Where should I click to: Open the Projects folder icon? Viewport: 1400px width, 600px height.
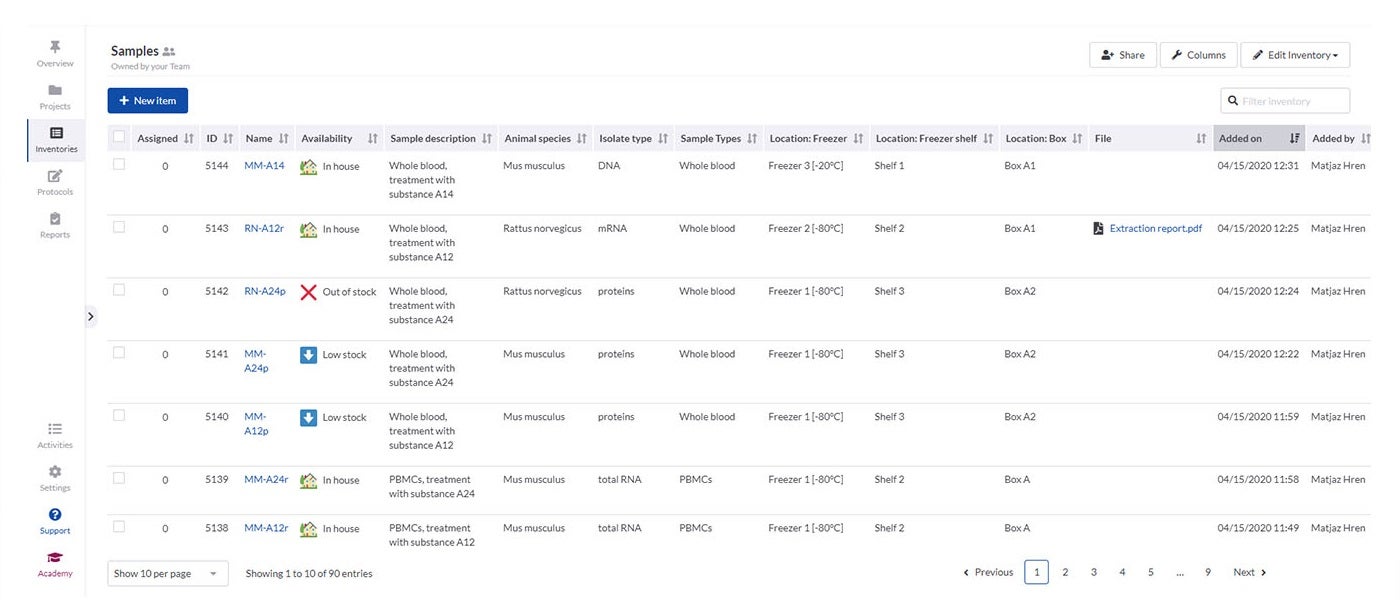click(55, 91)
